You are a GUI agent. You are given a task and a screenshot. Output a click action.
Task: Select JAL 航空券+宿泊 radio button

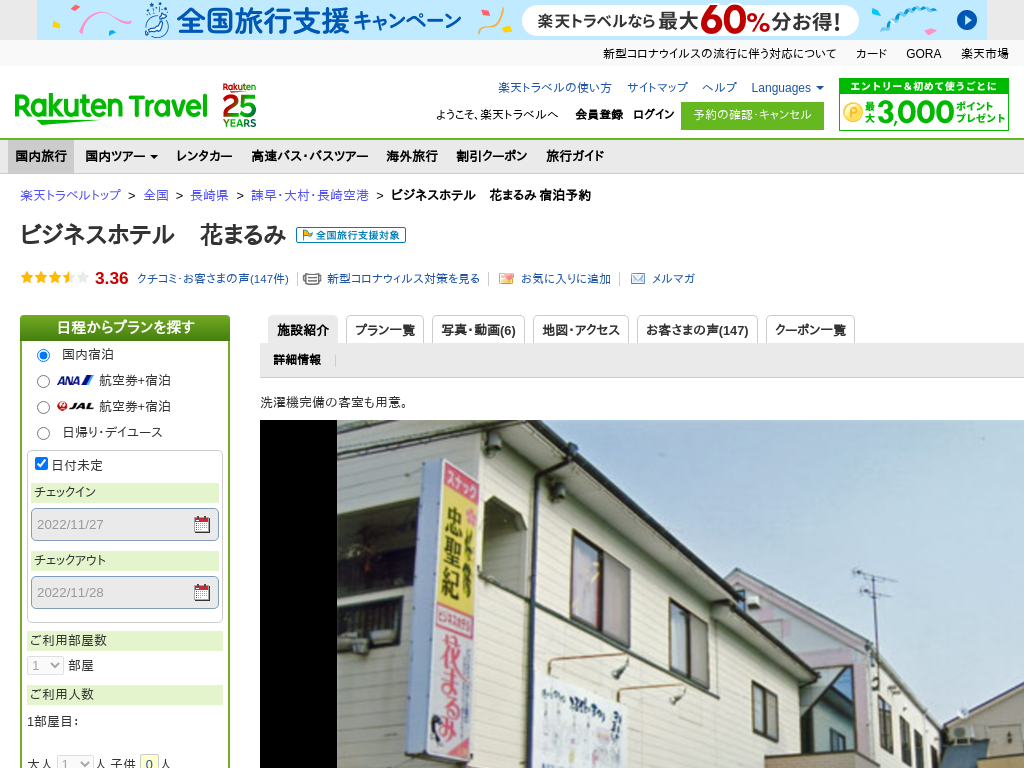pyautogui.click(x=43, y=408)
